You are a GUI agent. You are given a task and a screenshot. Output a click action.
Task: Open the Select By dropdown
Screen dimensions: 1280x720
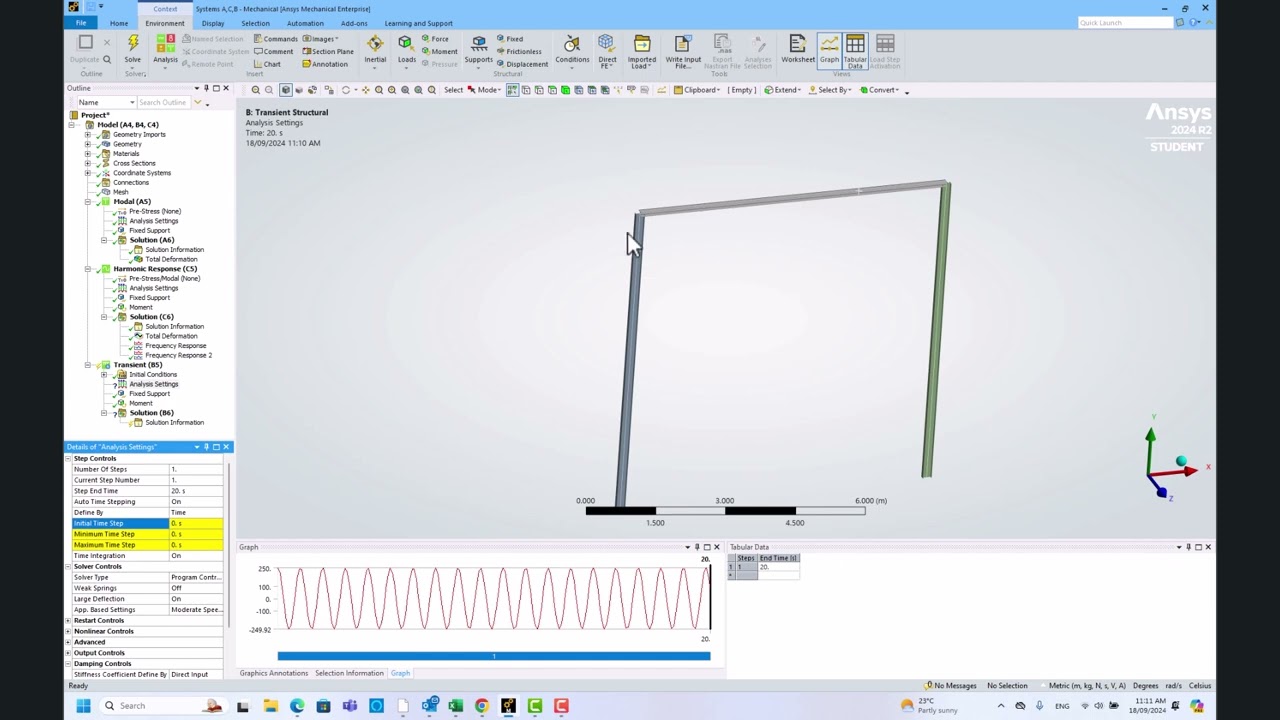coord(832,90)
